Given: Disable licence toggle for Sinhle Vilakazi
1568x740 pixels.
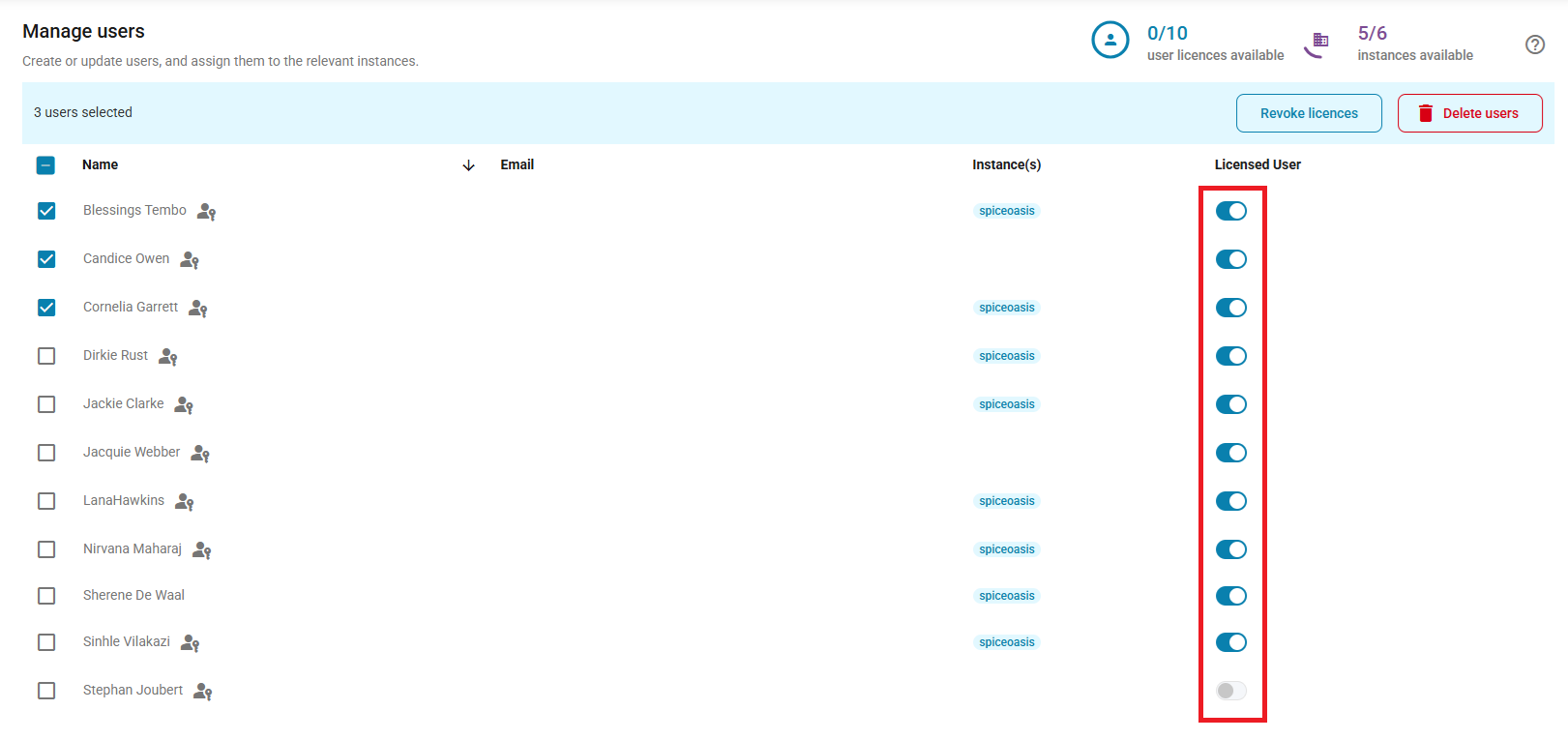Looking at the screenshot, I should click(1230, 642).
